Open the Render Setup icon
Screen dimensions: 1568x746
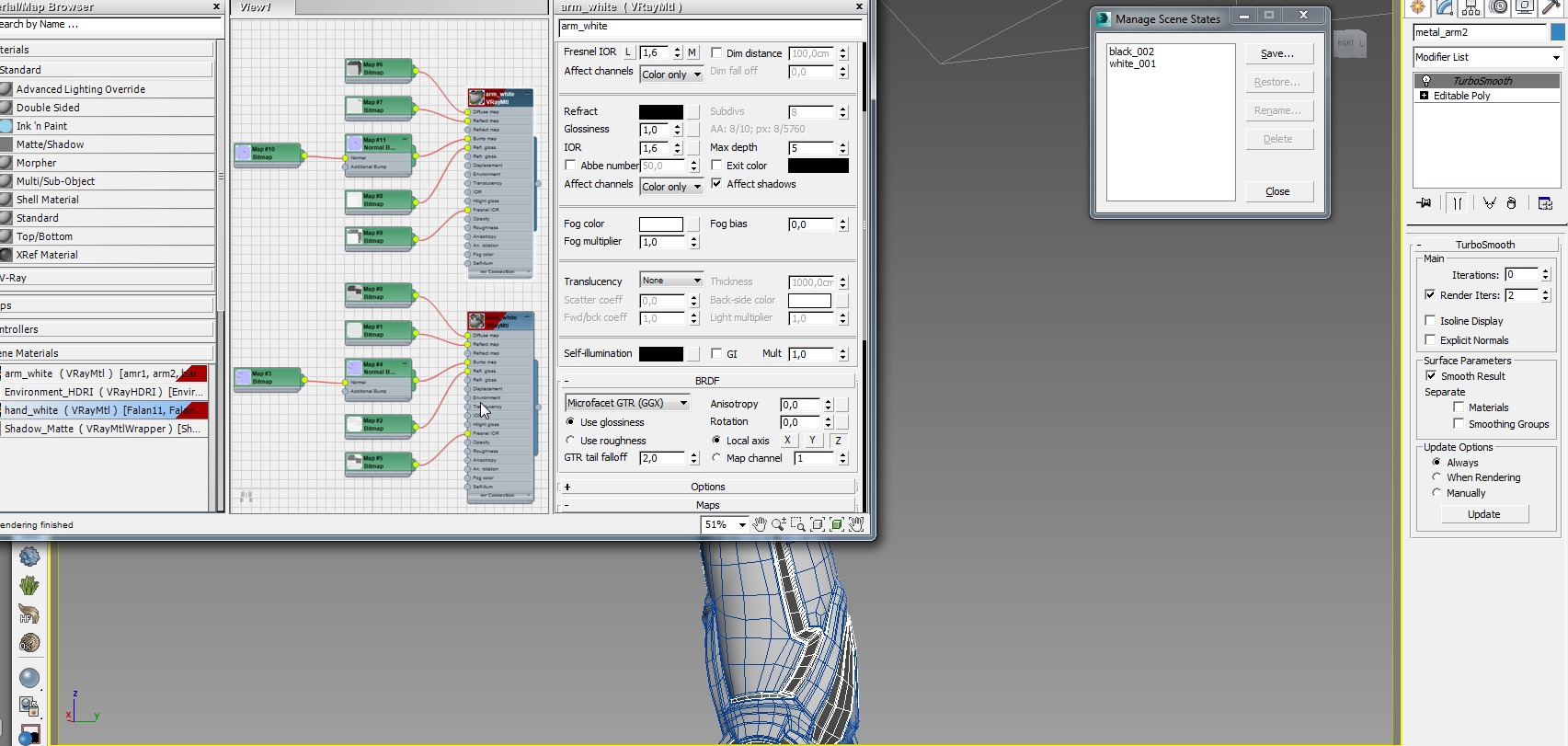[x=29, y=706]
